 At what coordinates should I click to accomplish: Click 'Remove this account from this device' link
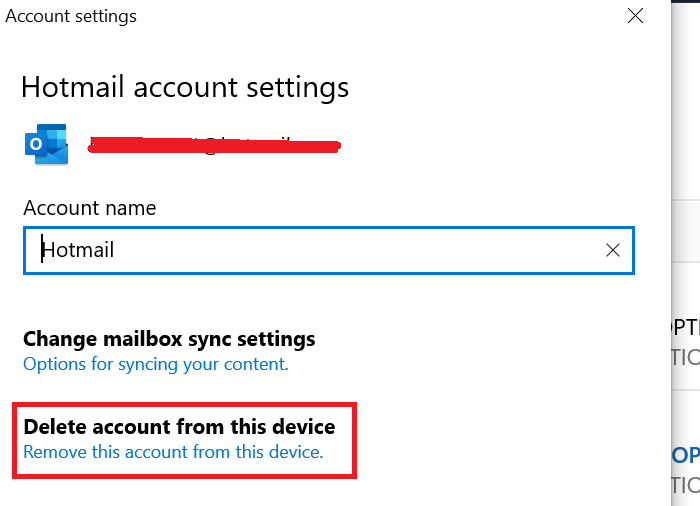(x=173, y=452)
